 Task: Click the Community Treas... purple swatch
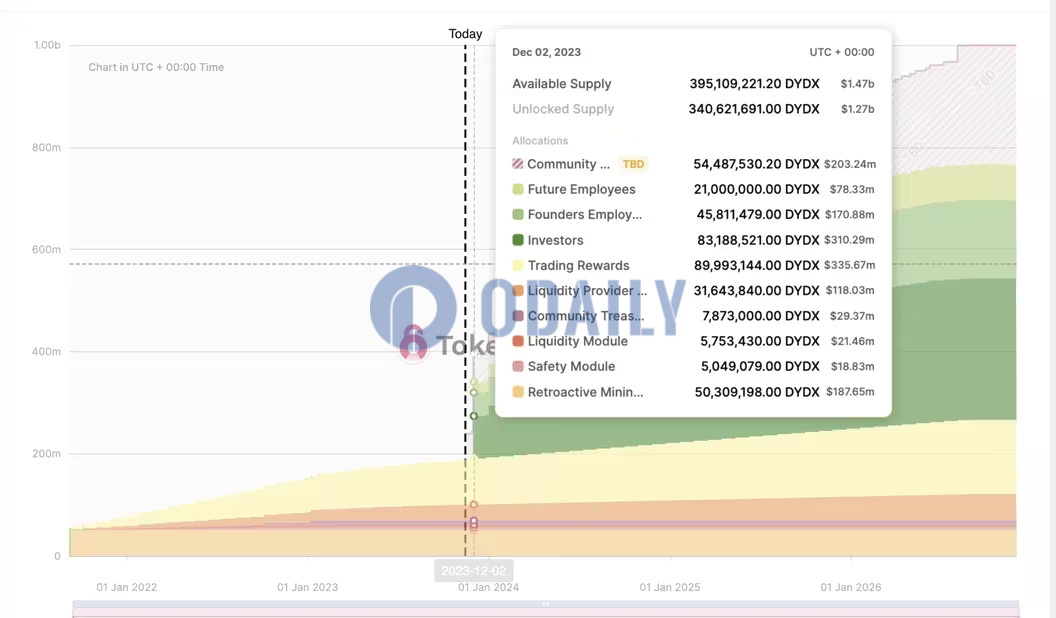[518, 316]
